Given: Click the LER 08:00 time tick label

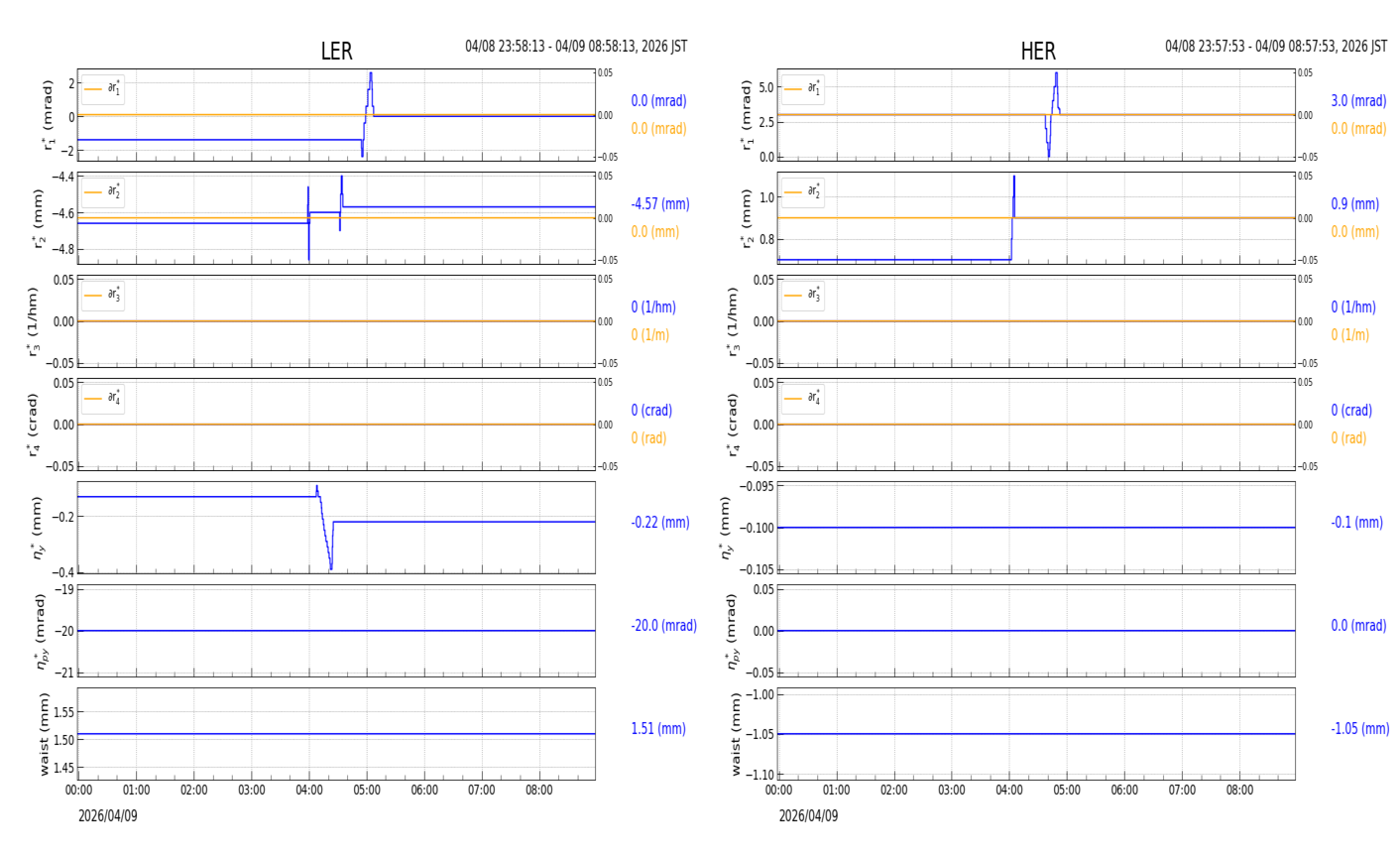Looking at the screenshot, I should coord(539,791).
